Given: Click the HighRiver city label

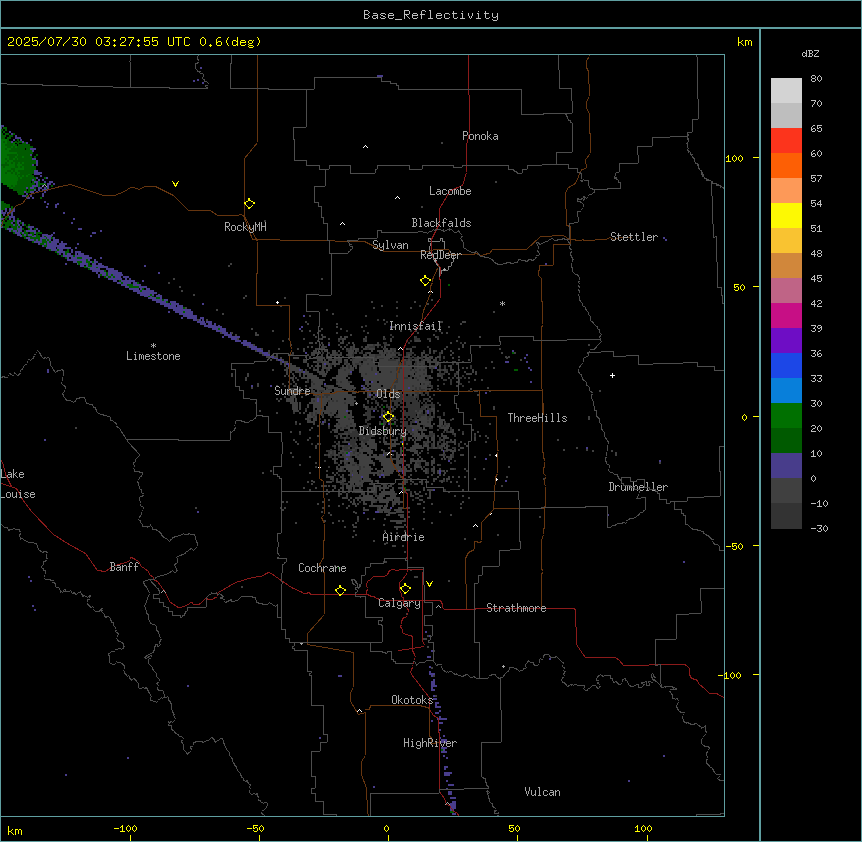Looking at the screenshot, I should (430, 743).
